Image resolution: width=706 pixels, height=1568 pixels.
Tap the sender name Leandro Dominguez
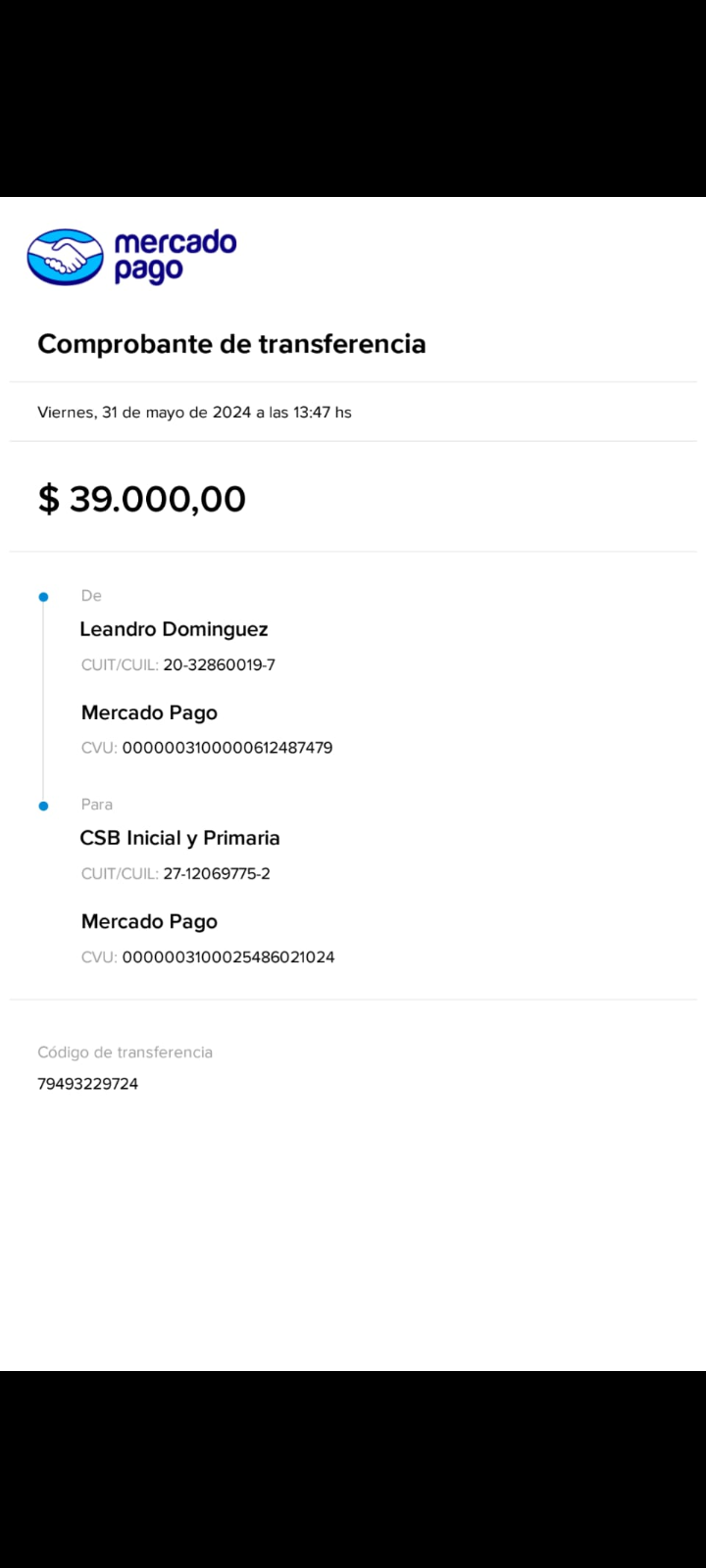[x=174, y=629]
